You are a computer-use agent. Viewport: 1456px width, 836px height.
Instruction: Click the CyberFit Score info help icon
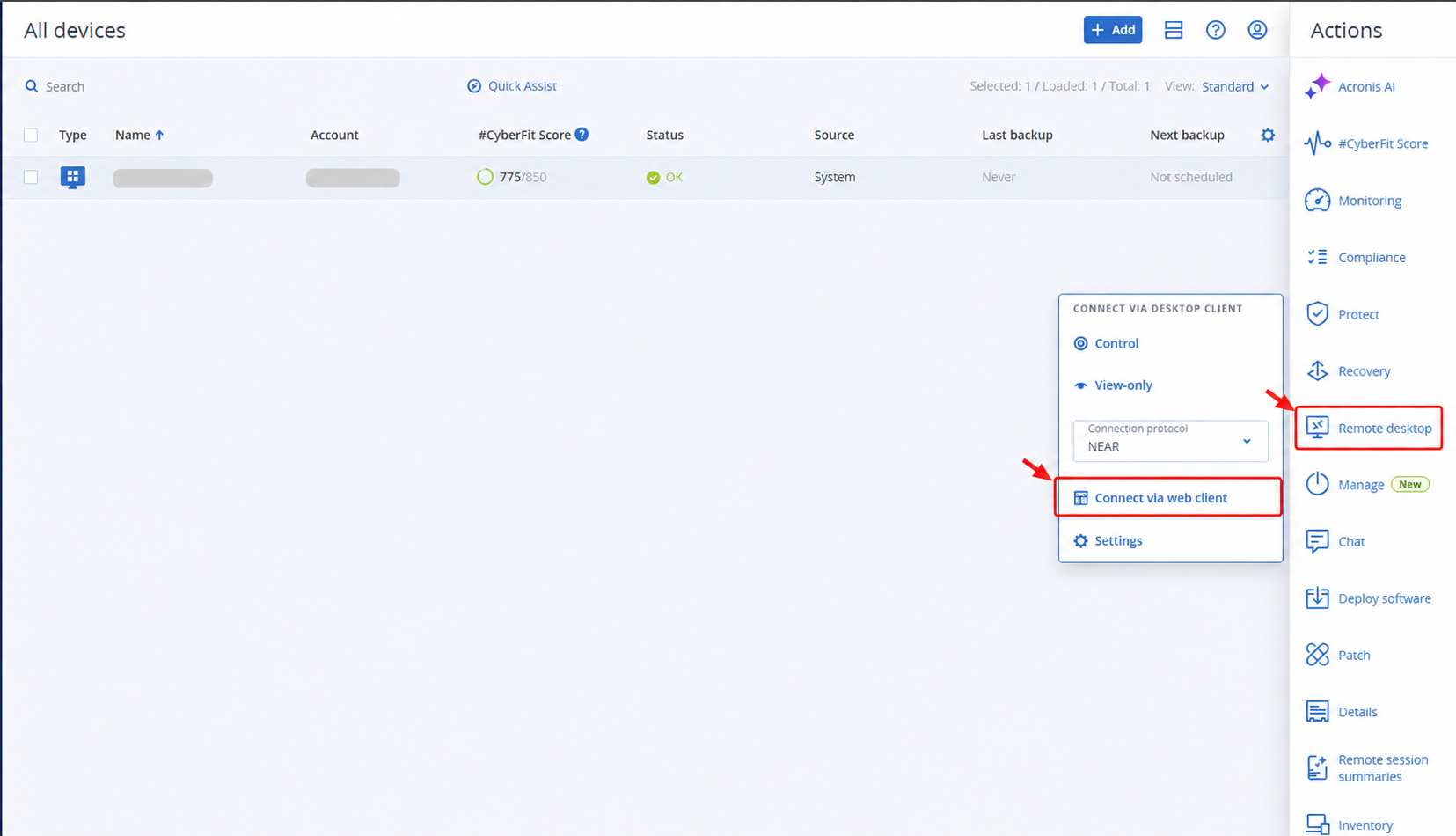pyautogui.click(x=582, y=135)
